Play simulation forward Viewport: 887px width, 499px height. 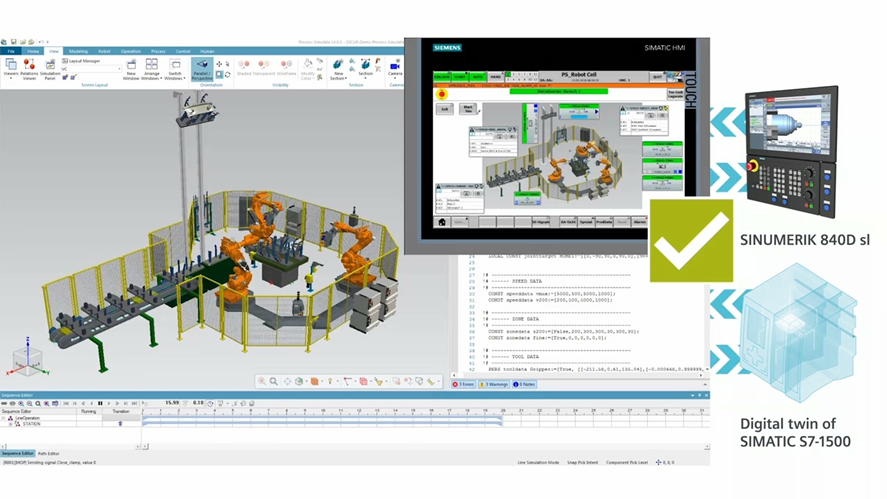tap(109, 403)
